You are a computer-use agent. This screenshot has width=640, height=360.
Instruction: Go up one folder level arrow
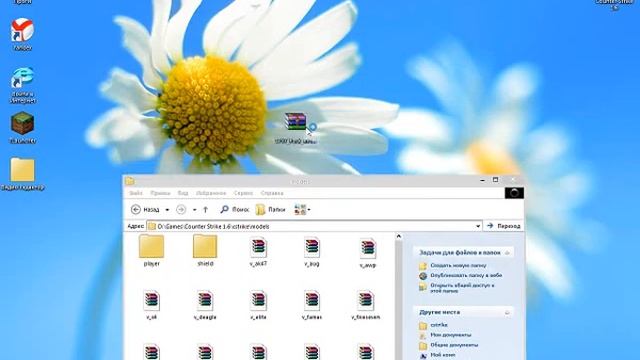[205, 209]
